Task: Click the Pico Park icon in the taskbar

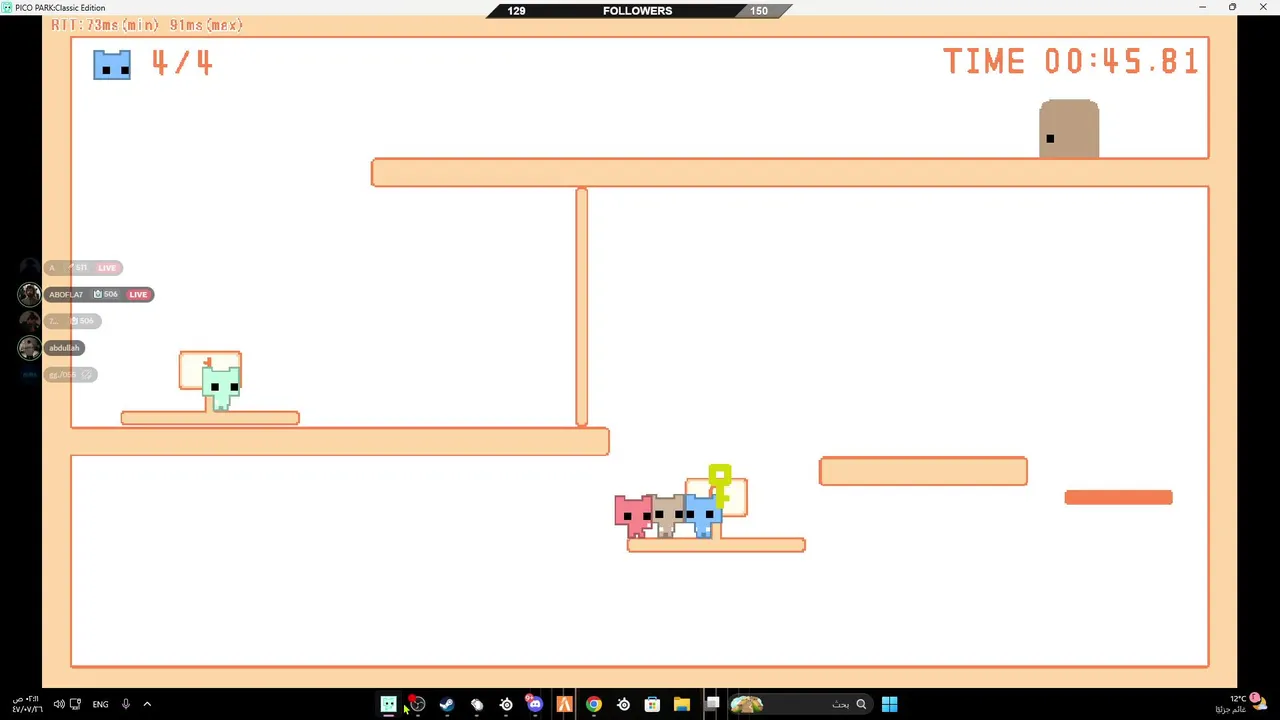Action: [389, 704]
